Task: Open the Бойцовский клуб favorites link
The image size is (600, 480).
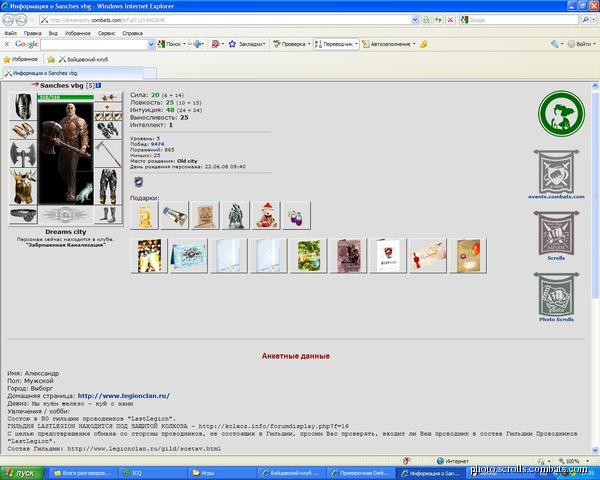Action: (83, 59)
